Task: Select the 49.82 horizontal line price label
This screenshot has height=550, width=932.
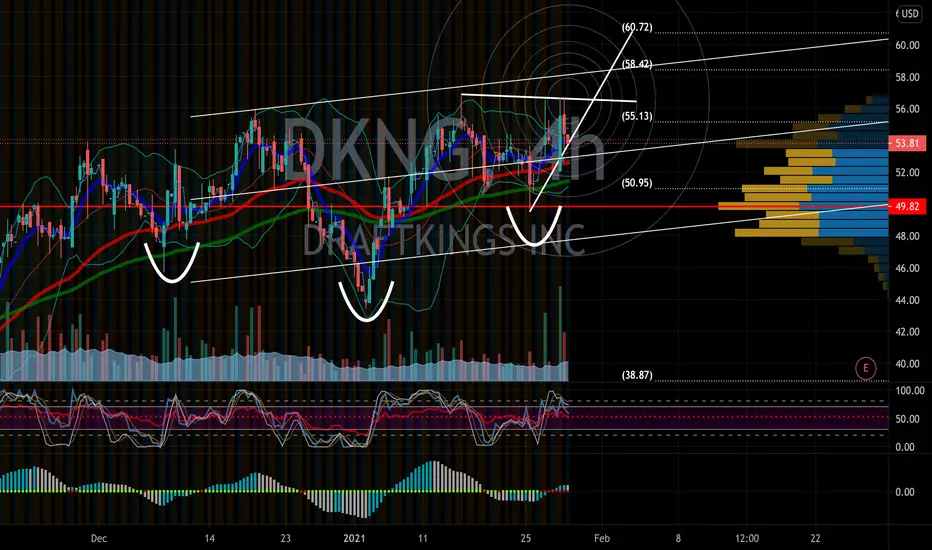Action: coord(907,206)
